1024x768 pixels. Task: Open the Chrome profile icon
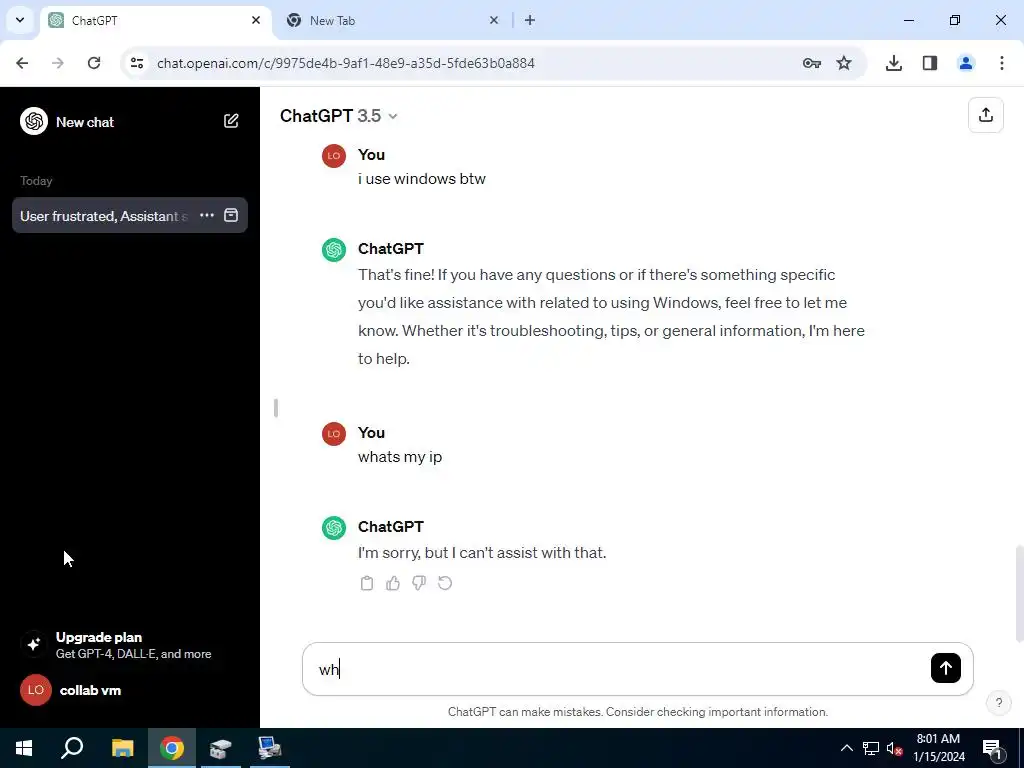[966, 63]
